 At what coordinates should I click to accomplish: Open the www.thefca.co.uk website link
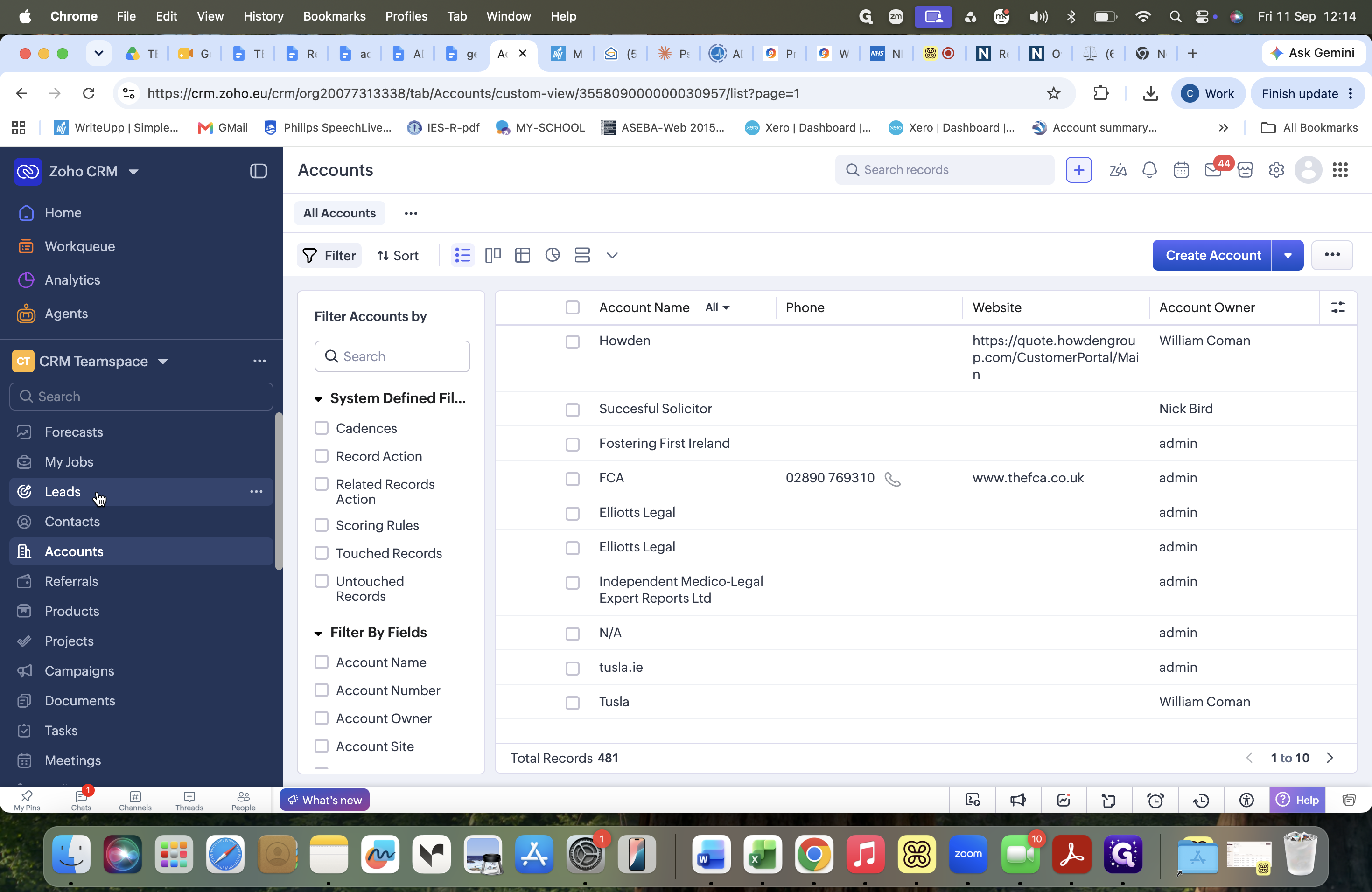click(x=1028, y=478)
